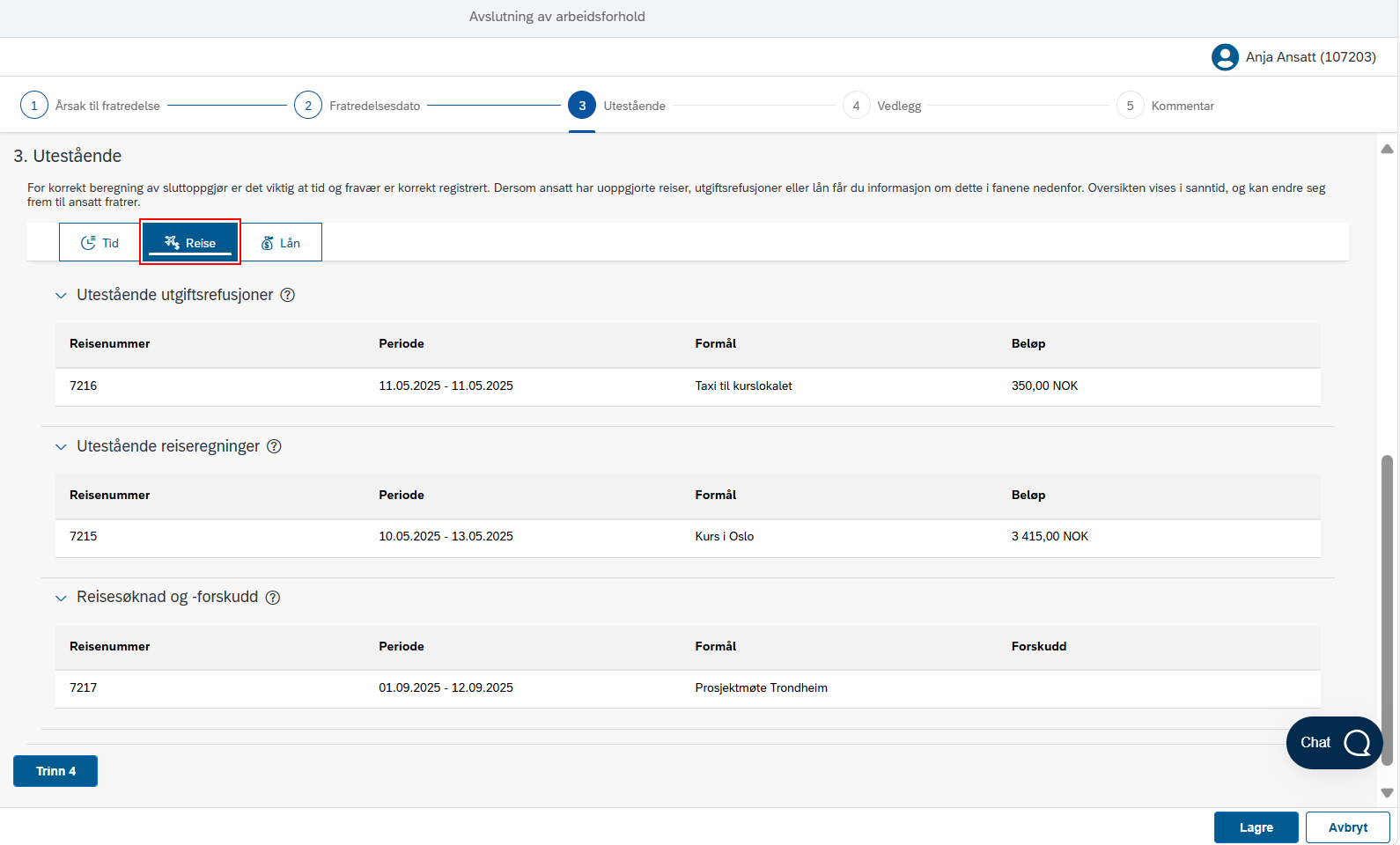The image size is (1400, 845).
Task: Select step 5 circle Kommentar
Action: click(1131, 106)
